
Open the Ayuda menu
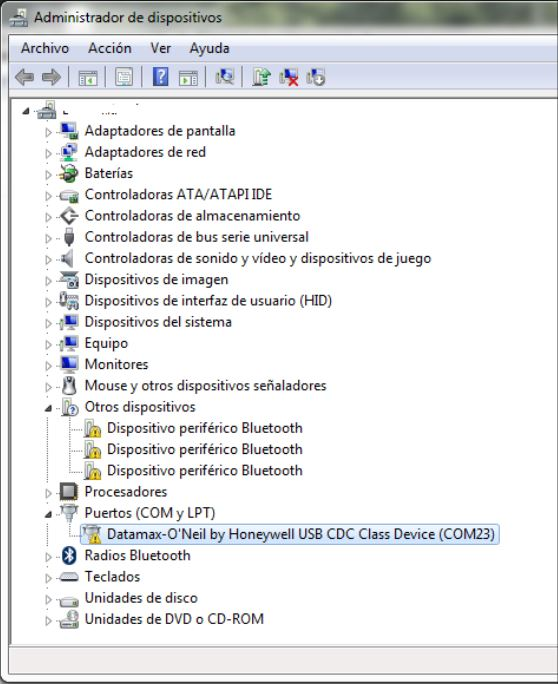[x=209, y=48]
